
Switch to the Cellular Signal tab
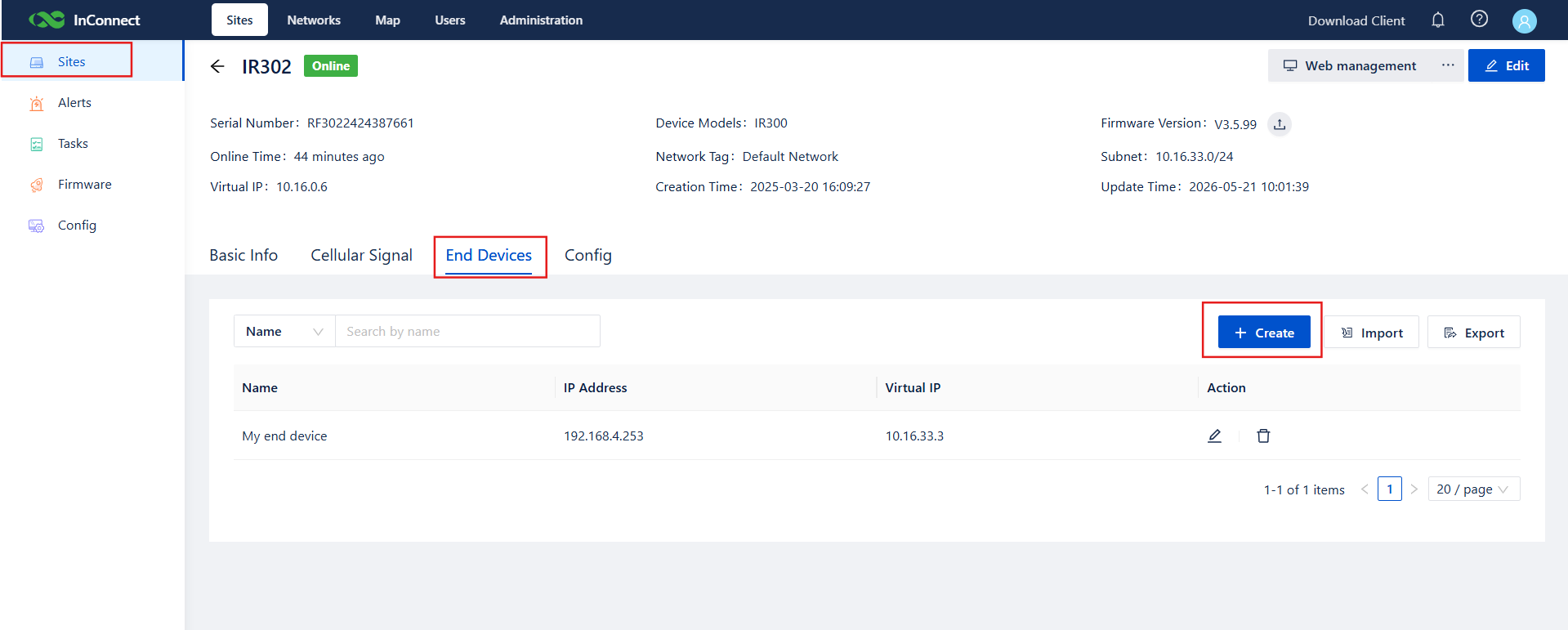[x=361, y=255]
